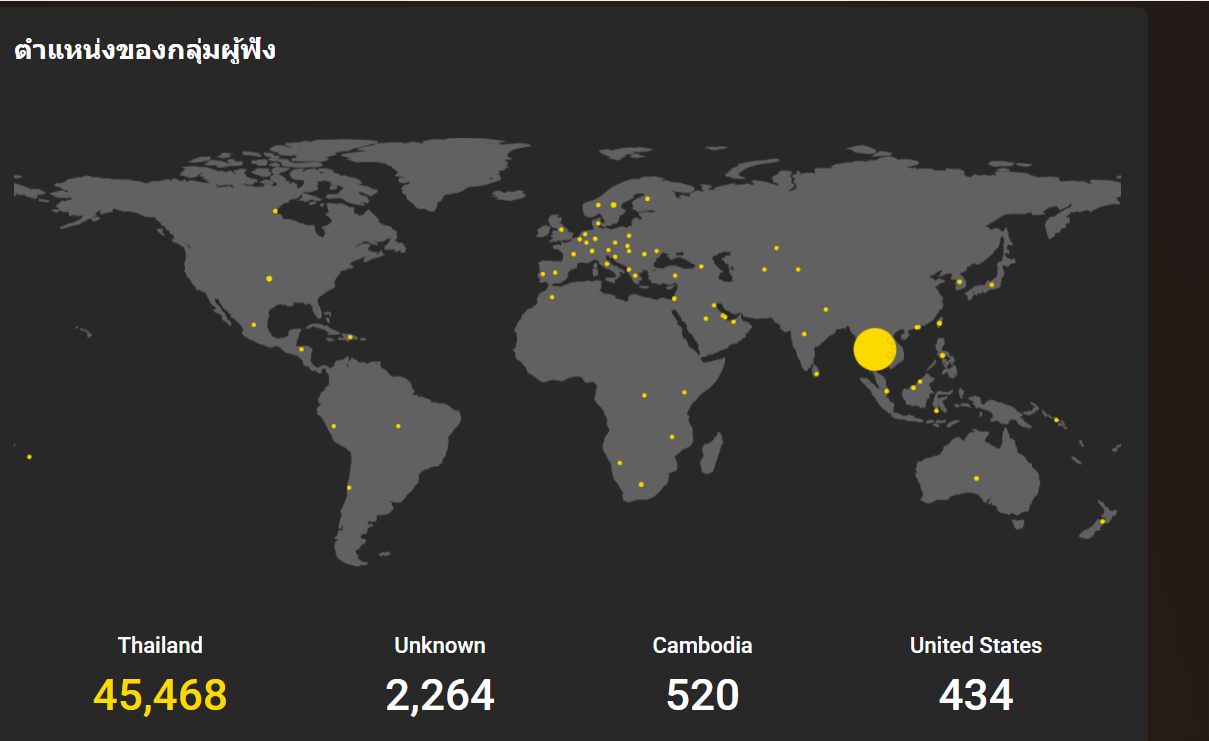Select the Unknown location label
The width and height of the screenshot is (1209, 741).
[440, 645]
